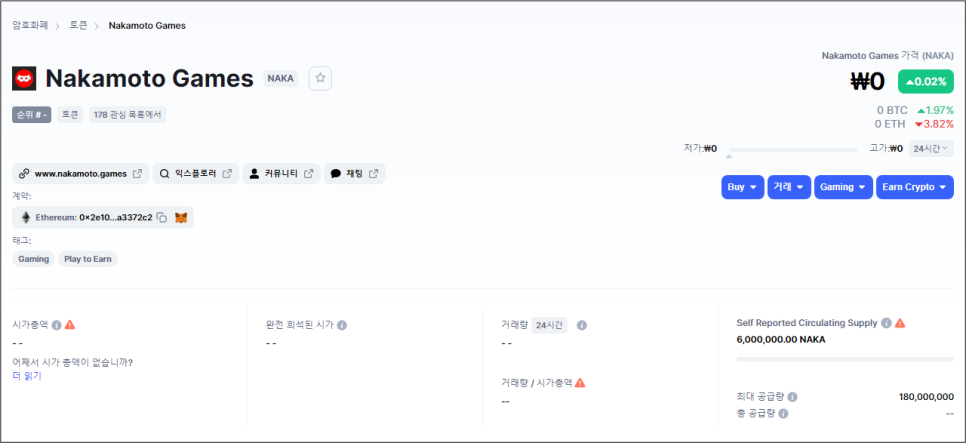Go to 암호화폐 breadcrumb
Viewport: 966px width, 443px height.
(31, 25)
